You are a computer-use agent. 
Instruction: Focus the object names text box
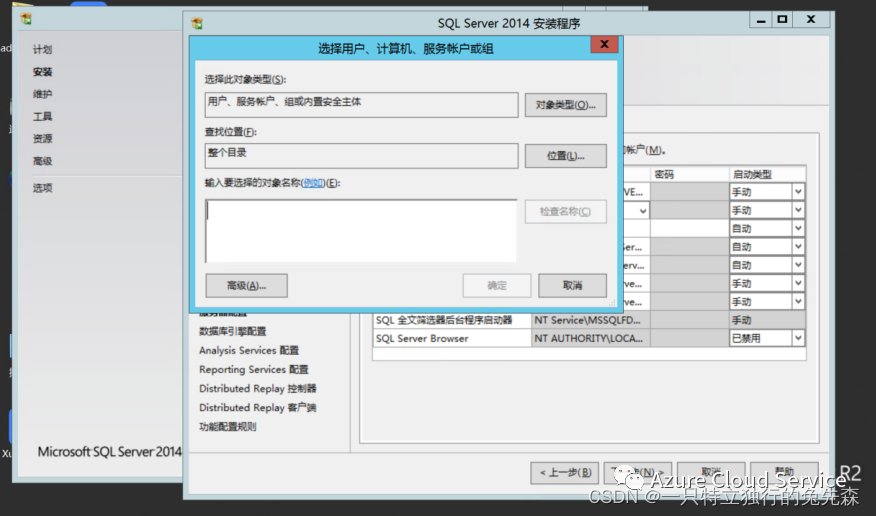(x=361, y=231)
